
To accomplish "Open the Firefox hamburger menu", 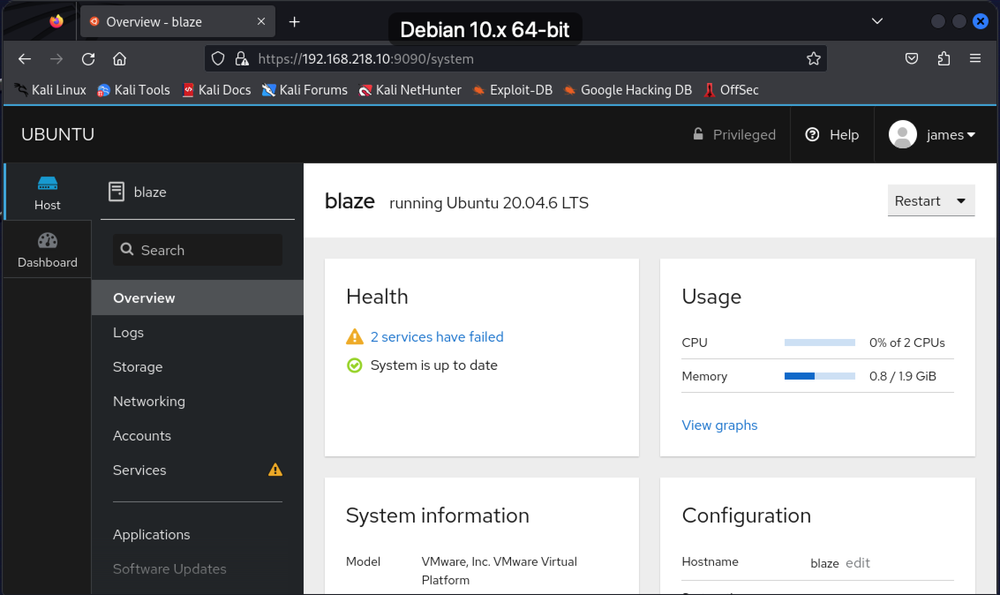I will pos(975,58).
